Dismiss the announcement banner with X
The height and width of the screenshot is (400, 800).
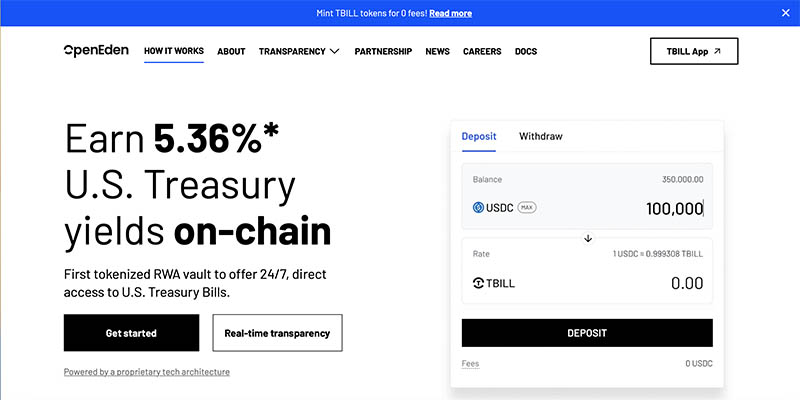(x=785, y=13)
